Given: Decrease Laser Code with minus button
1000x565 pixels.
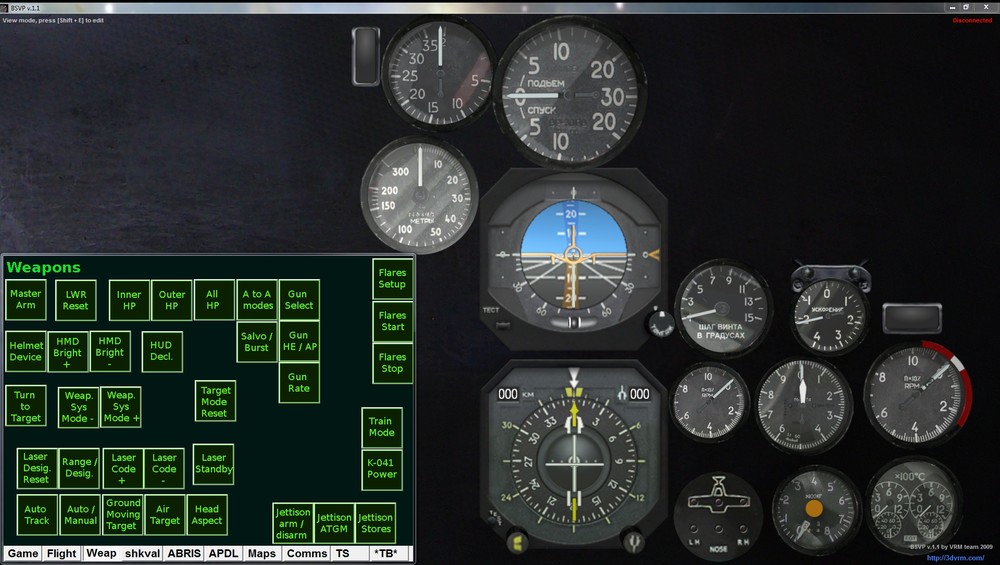Looking at the screenshot, I should (x=164, y=468).
